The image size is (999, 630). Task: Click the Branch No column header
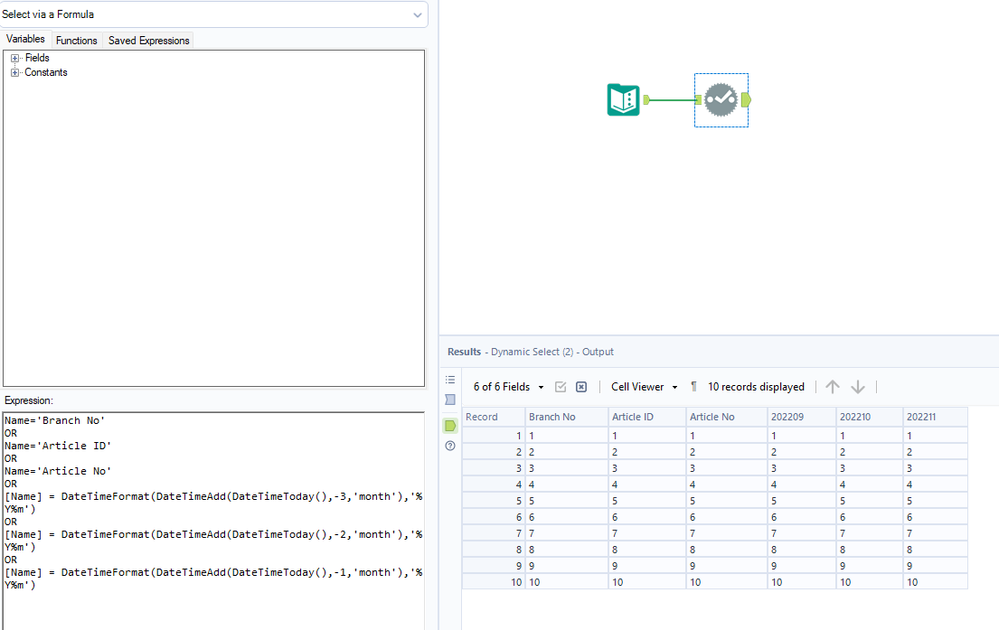pyautogui.click(x=566, y=417)
